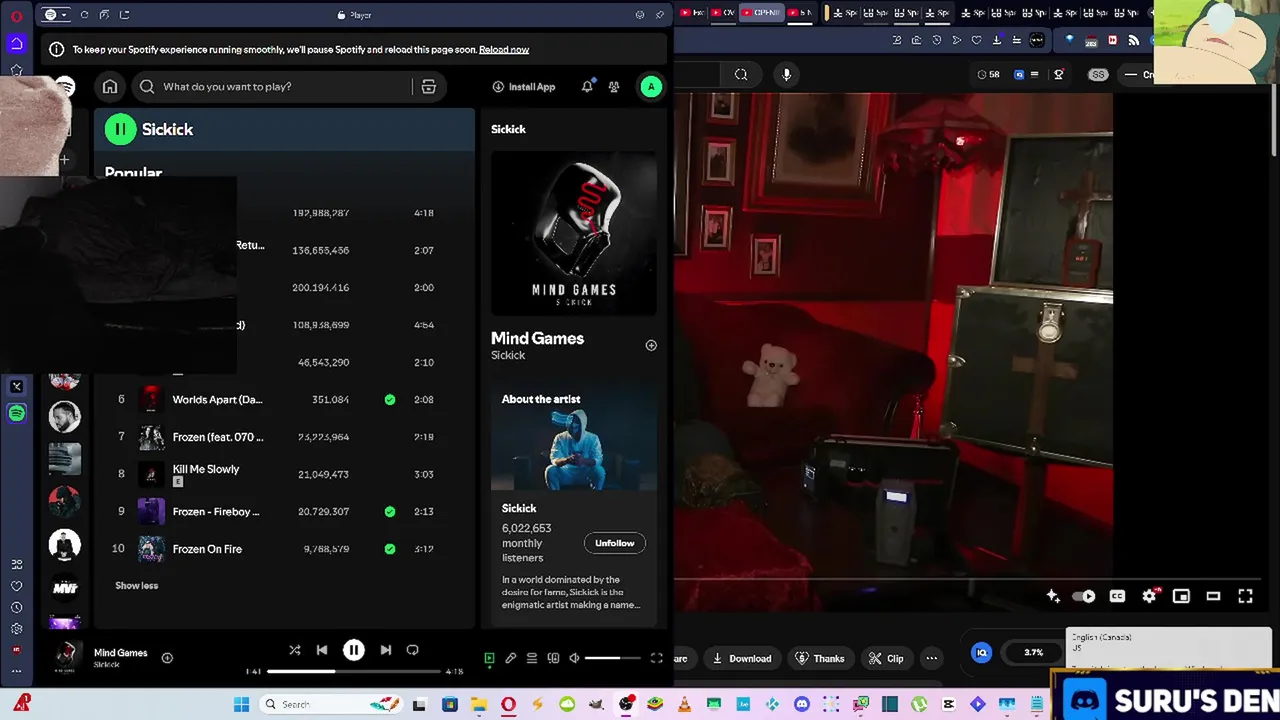The width and height of the screenshot is (1280, 720).
Task: Open the play queue
Action: click(532, 658)
